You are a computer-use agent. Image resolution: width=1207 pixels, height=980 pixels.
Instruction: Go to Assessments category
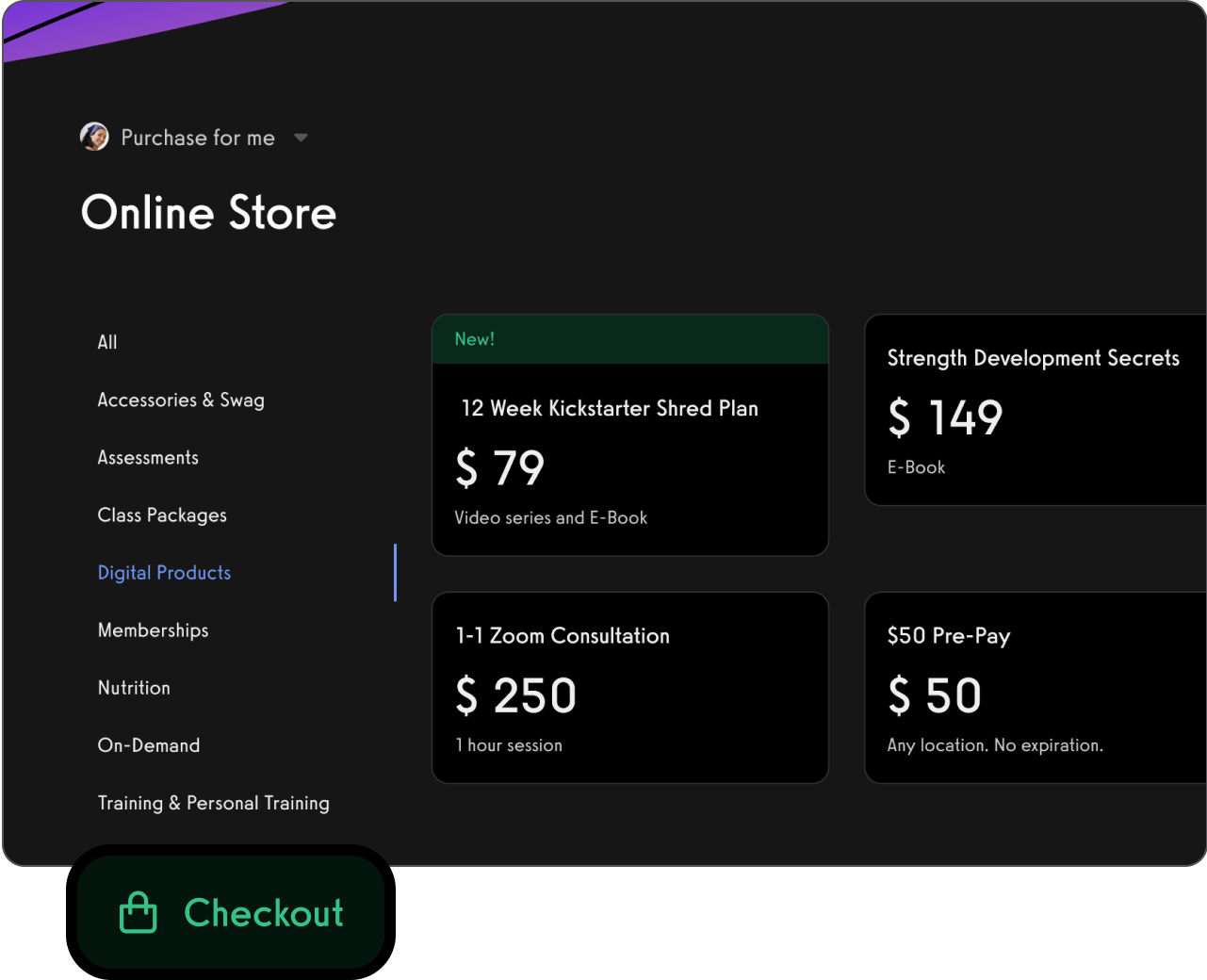pos(148,457)
